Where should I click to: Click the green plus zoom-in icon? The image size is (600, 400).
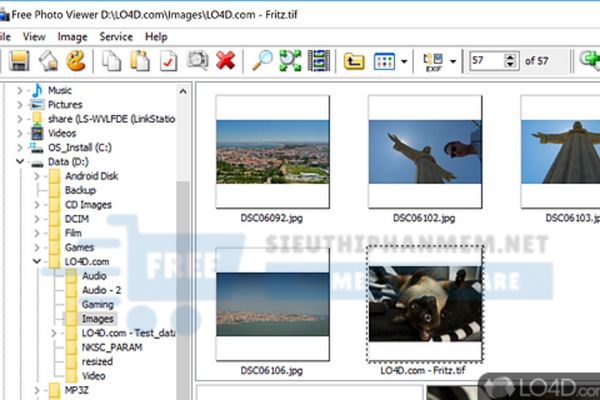[x=590, y=60]
